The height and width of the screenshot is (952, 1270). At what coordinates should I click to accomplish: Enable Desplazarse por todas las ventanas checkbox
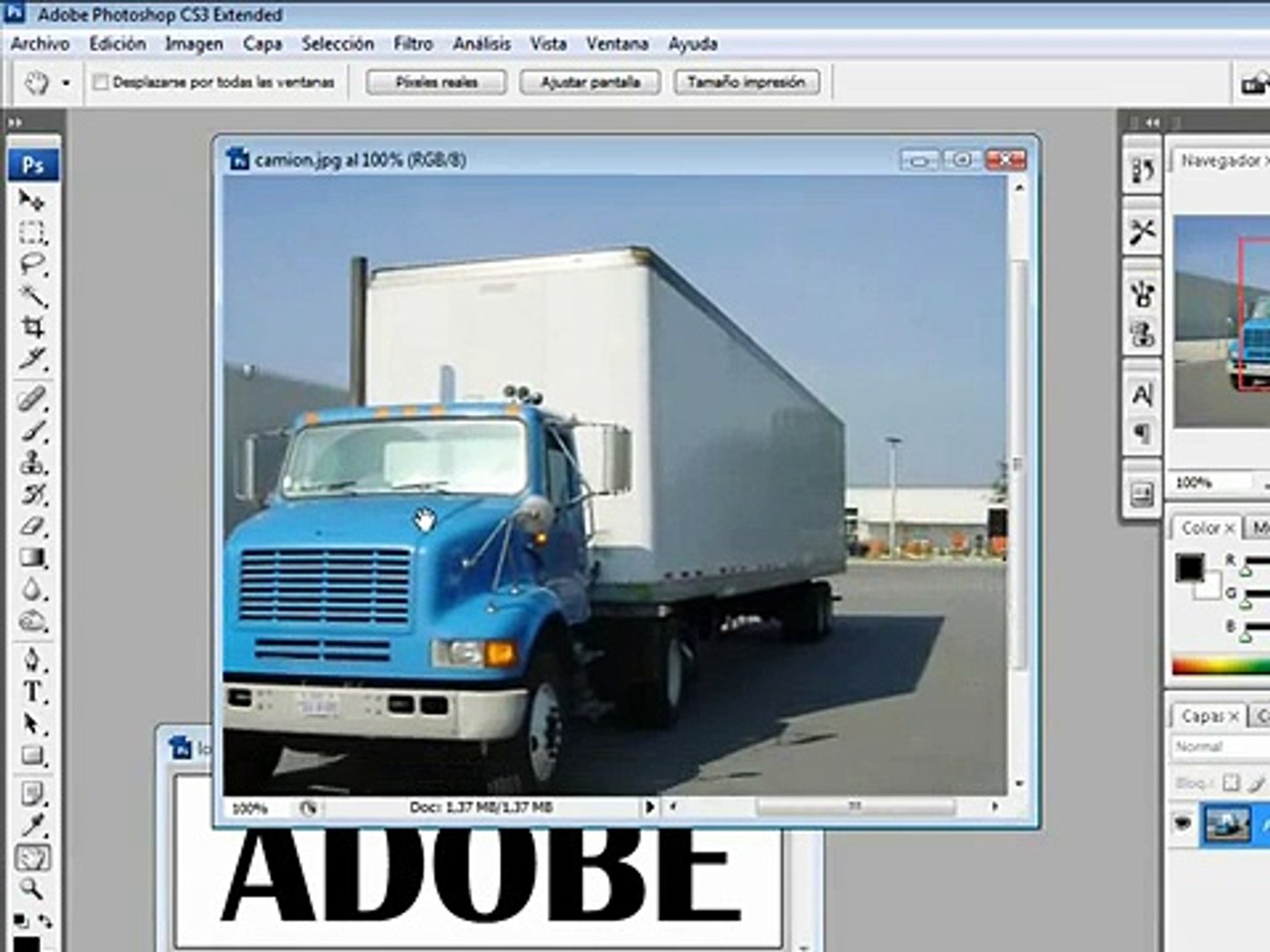point(101,82)
